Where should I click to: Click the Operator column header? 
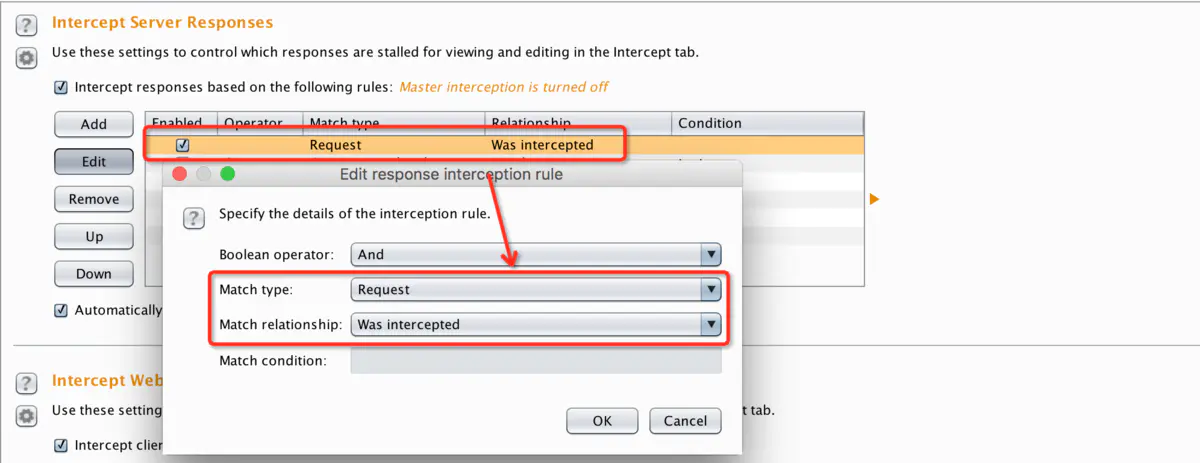pos(261,123)
